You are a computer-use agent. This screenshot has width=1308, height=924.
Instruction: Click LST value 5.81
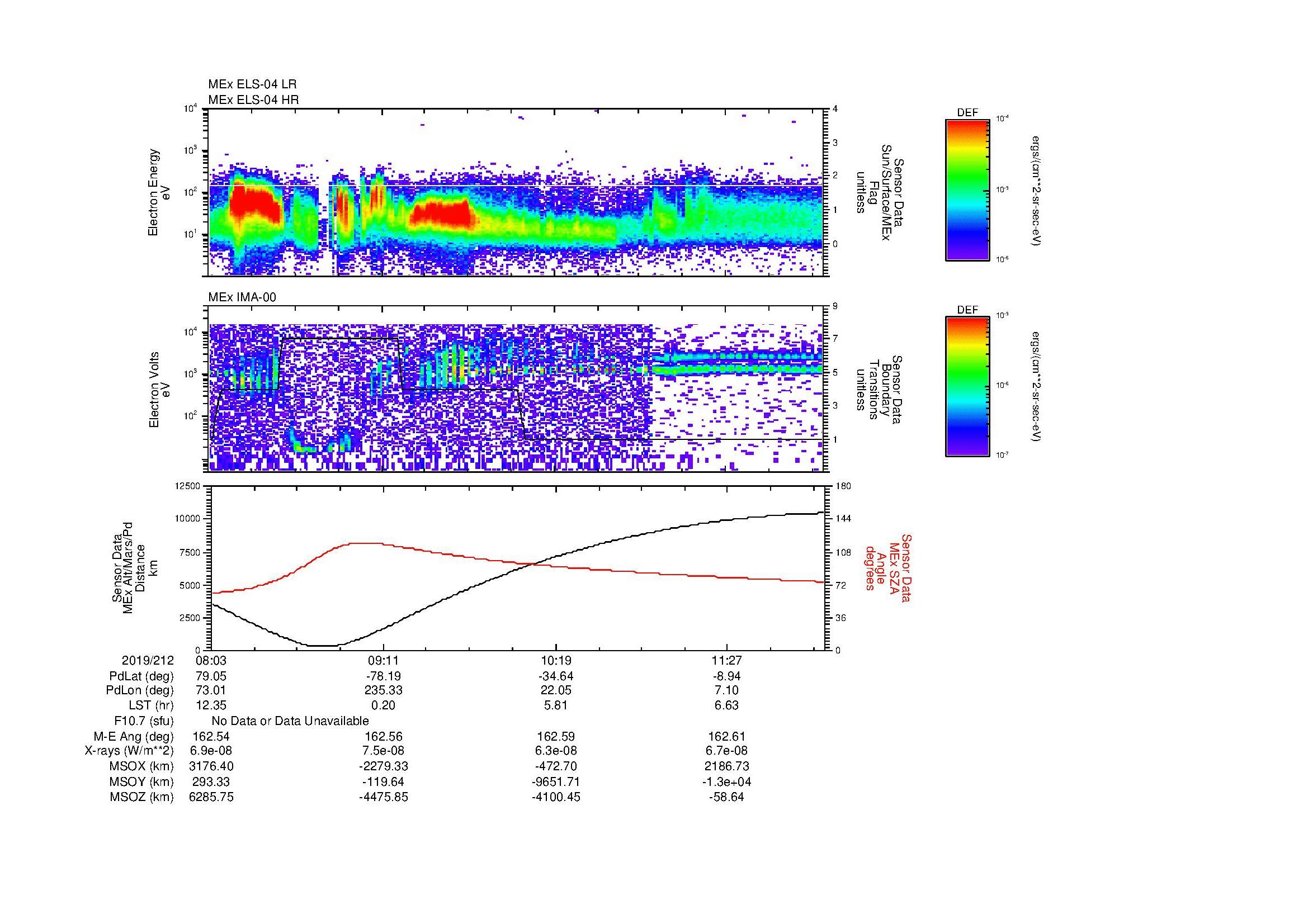pyautogui.click(x=555, y=705)
